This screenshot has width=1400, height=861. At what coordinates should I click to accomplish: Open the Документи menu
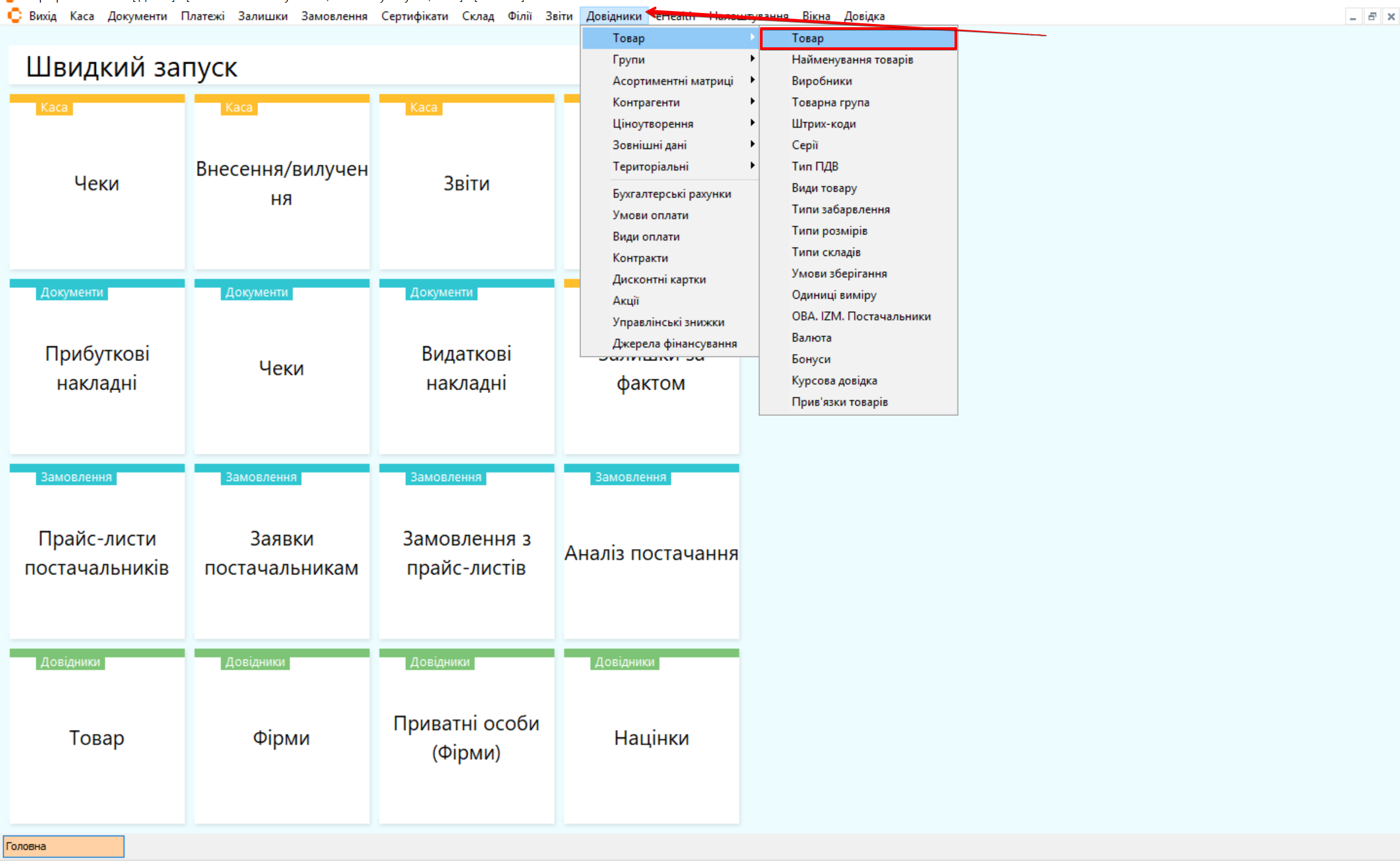coord(137,16)
